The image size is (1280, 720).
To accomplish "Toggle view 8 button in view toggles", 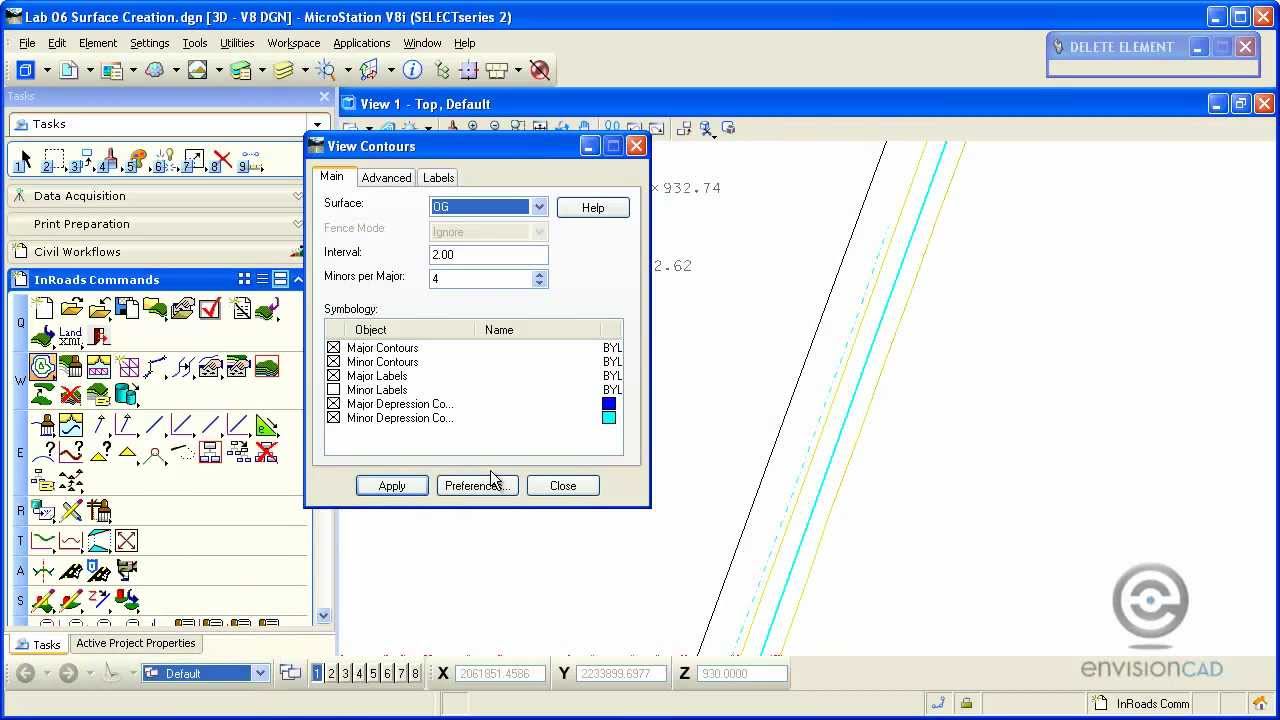I will tap(415, 673).
